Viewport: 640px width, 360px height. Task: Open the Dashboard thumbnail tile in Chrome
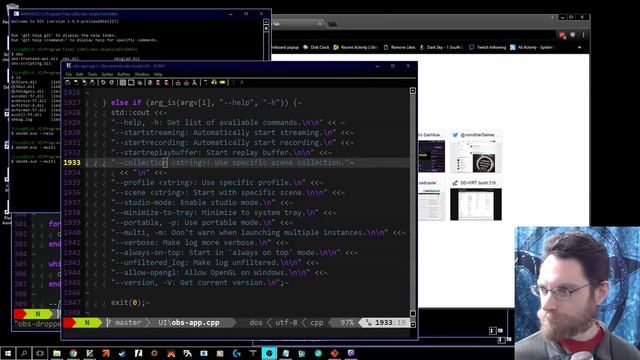(431, 152)
